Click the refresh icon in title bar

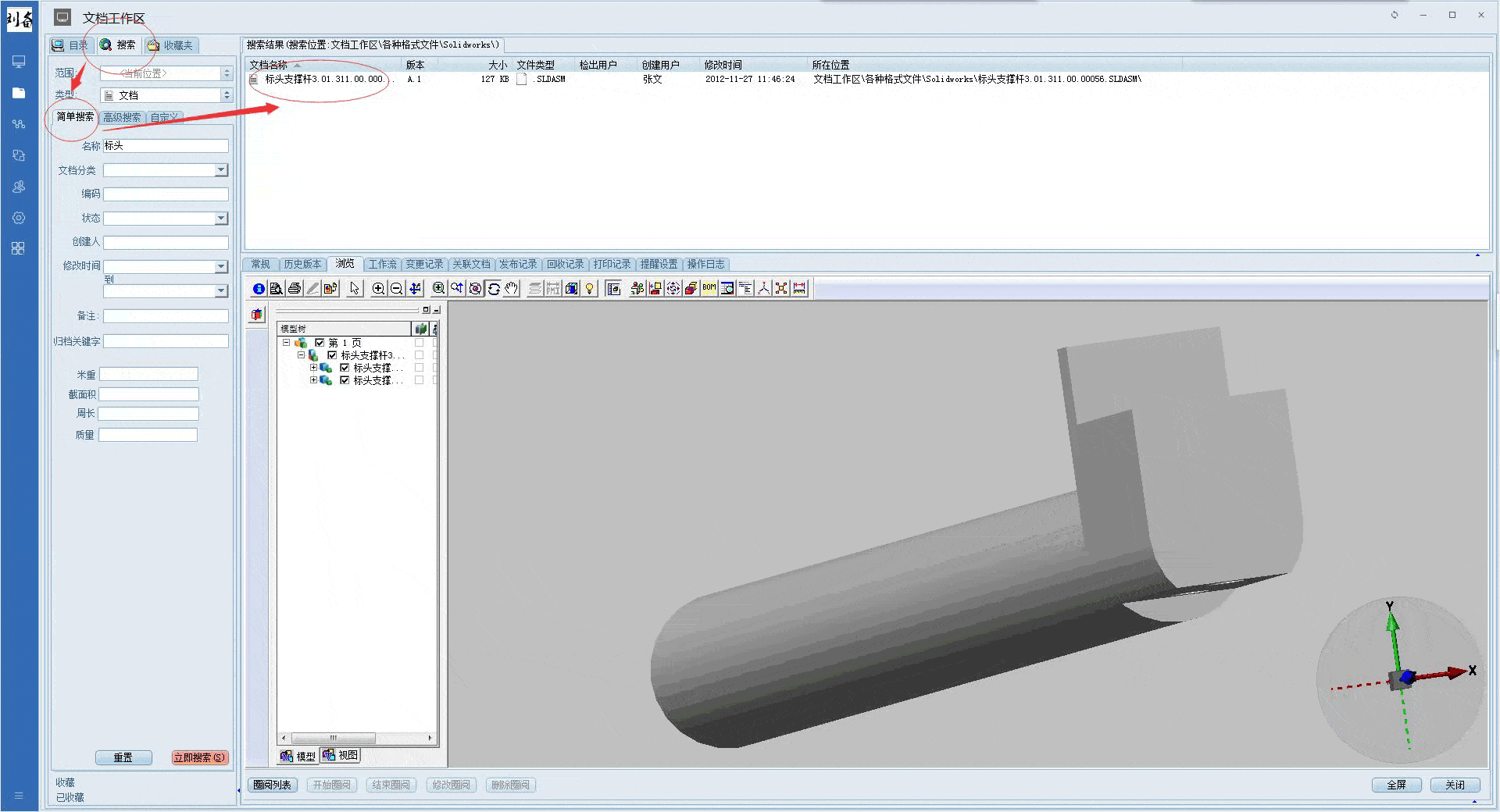pyautogui.click(x=1395, y=15)
